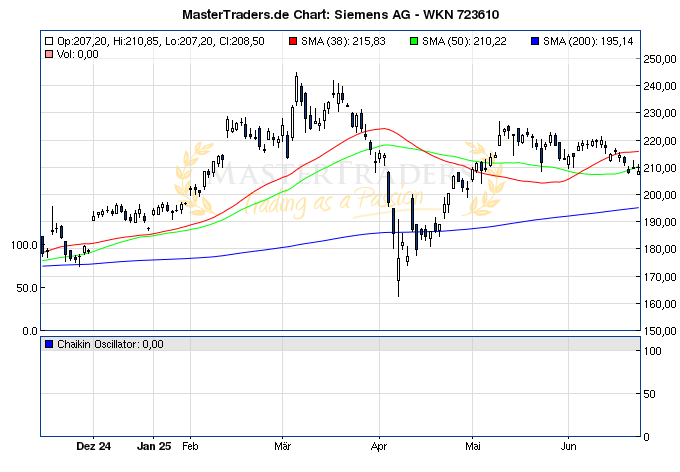The width and height of the screenshot is (680, 472).
Task: Click the Mai date label
Action: click(472, 446)
